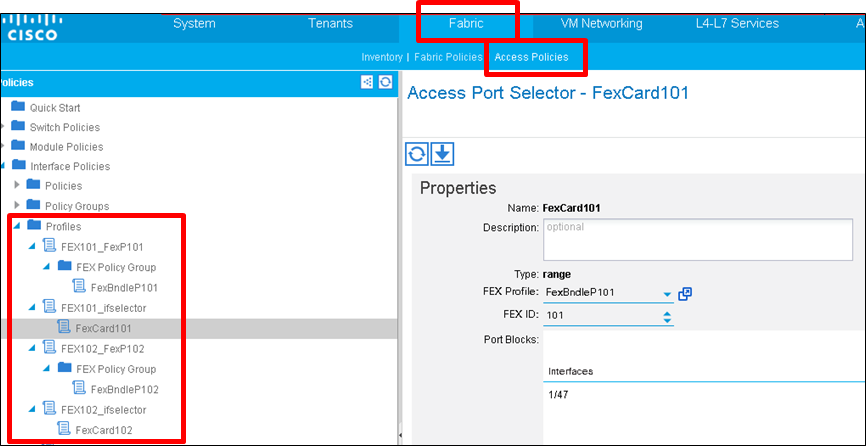This screenshot has width=866, height=446.
Task: Collapse FEX Policy Group under FEX102_FexP102
Action: pyautogui.click(x=47, y=368)
